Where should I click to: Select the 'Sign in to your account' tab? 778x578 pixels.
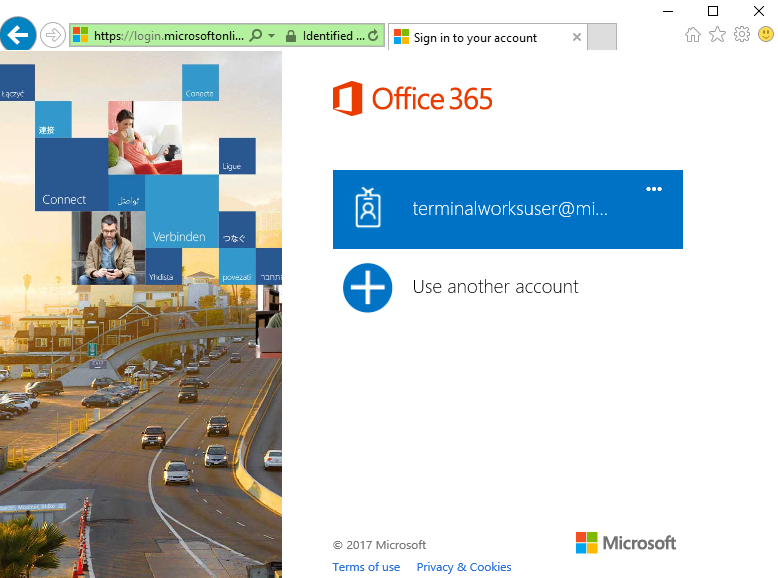tap(487, 37)
